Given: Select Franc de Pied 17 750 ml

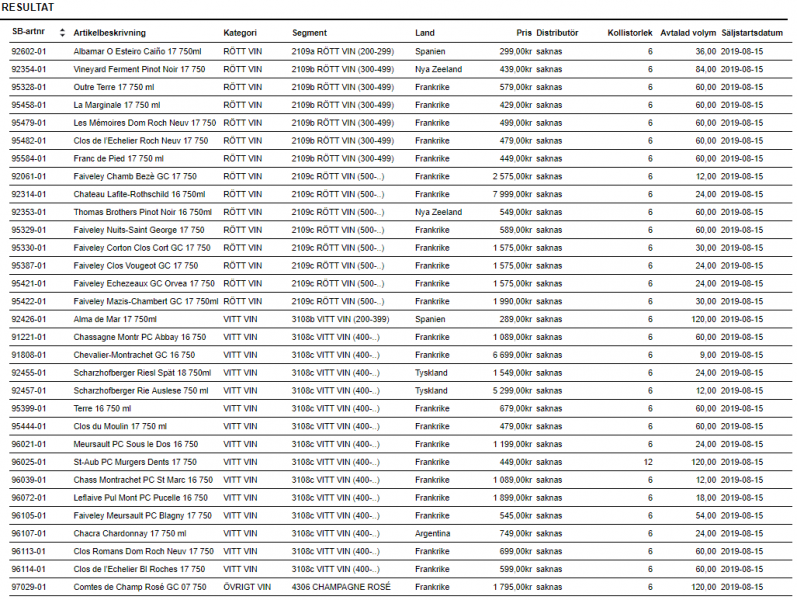Looking at the screenshot, I should point(118,159).
